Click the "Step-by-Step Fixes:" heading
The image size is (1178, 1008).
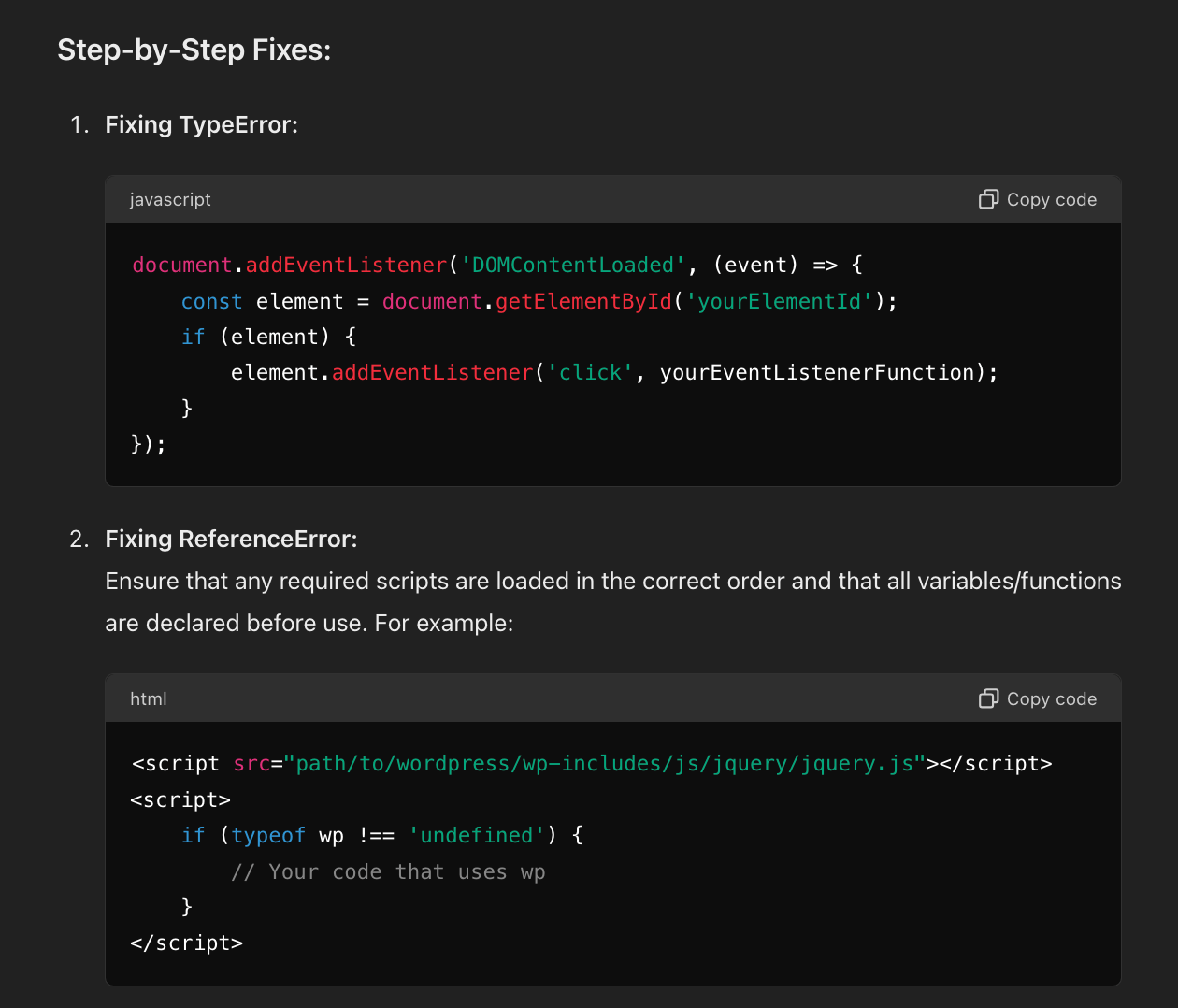194,50
